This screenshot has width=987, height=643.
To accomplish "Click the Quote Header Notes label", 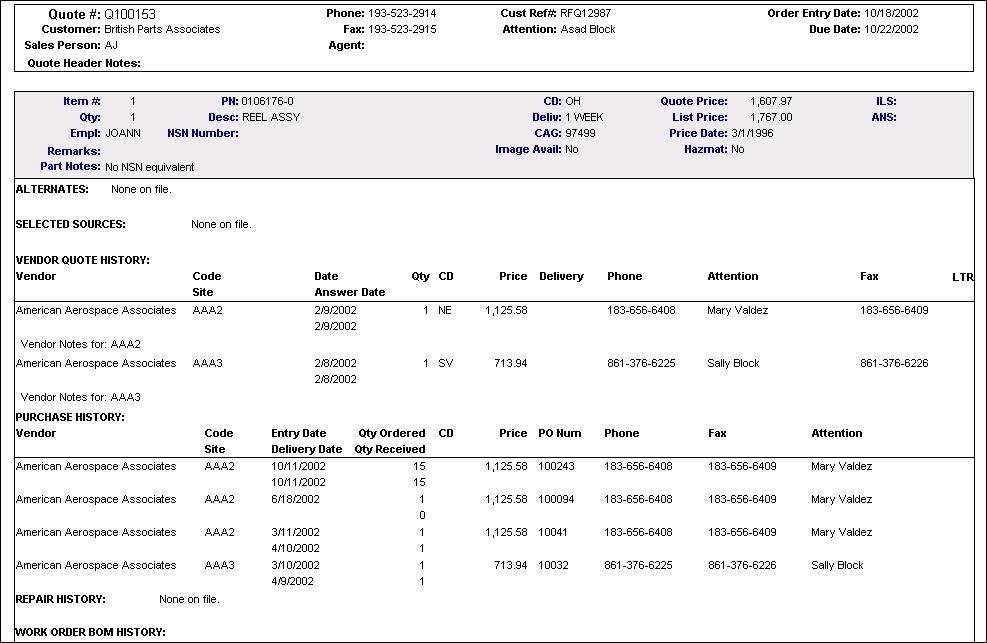I will tap(83, 63).
